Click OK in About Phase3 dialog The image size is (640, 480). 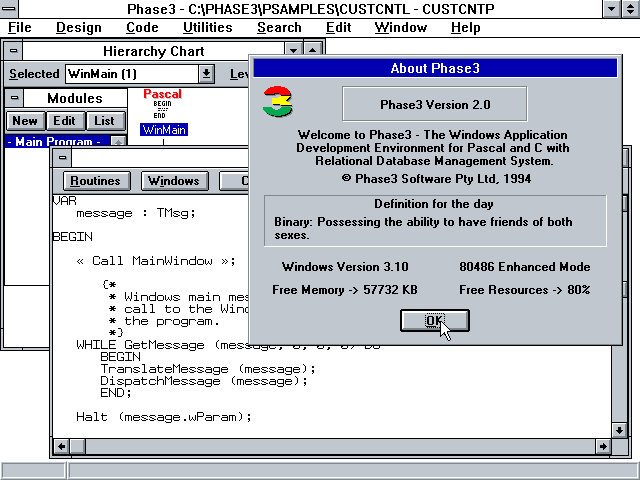[435, 320]
